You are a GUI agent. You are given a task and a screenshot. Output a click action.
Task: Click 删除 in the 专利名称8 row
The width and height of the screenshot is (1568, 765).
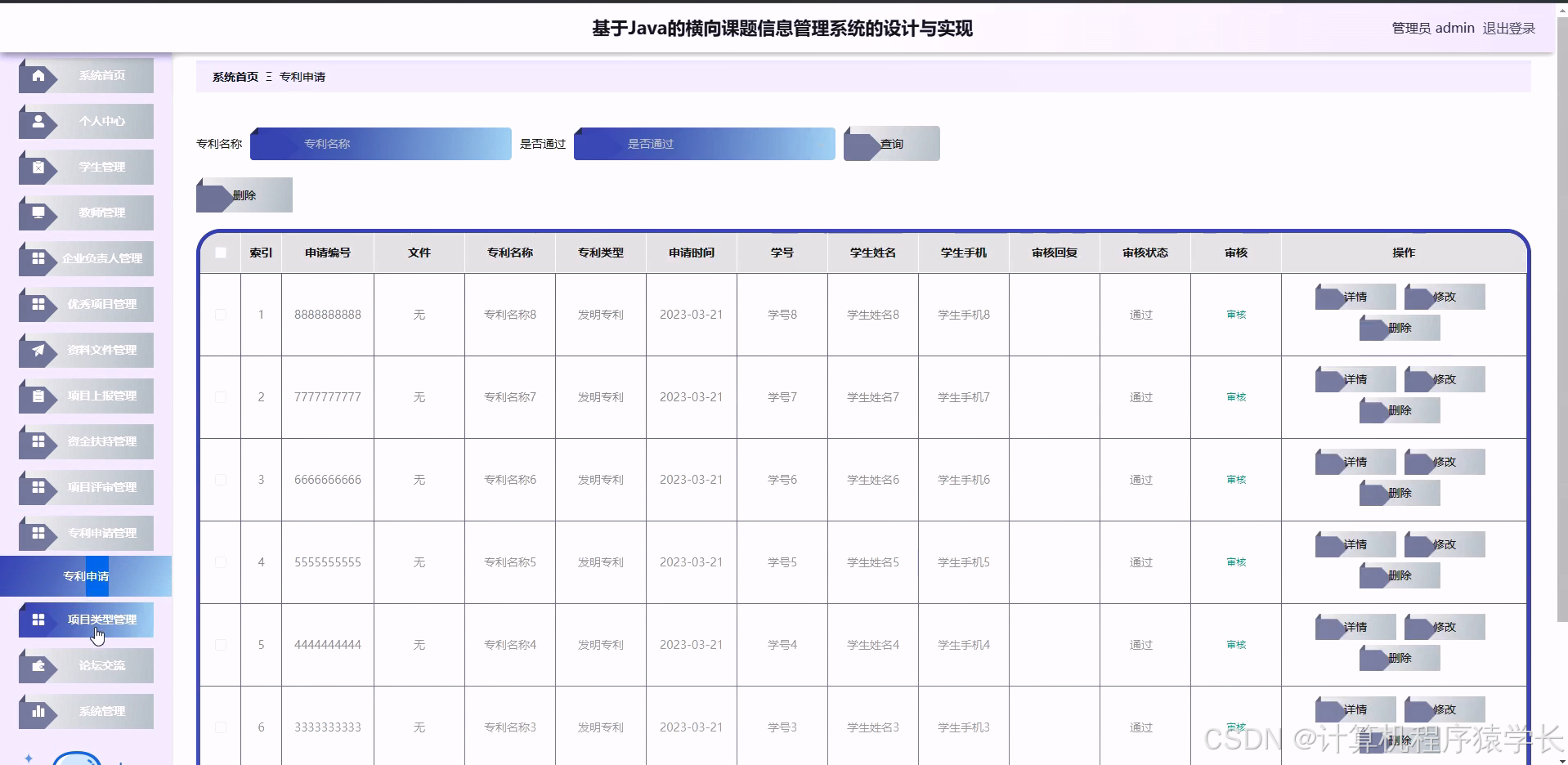[x=1400, y=328]
